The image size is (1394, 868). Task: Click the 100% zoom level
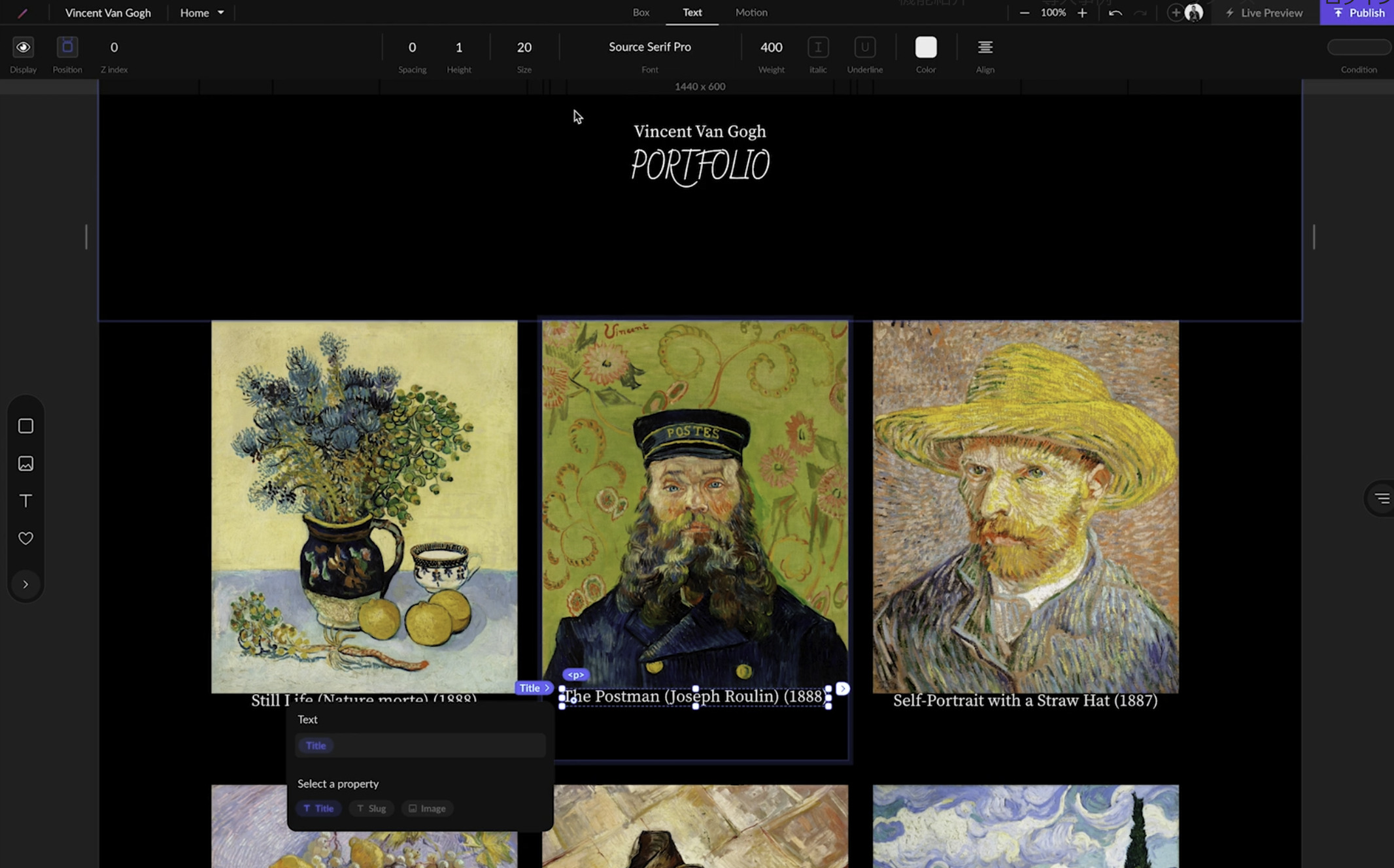coord(1053,13)
